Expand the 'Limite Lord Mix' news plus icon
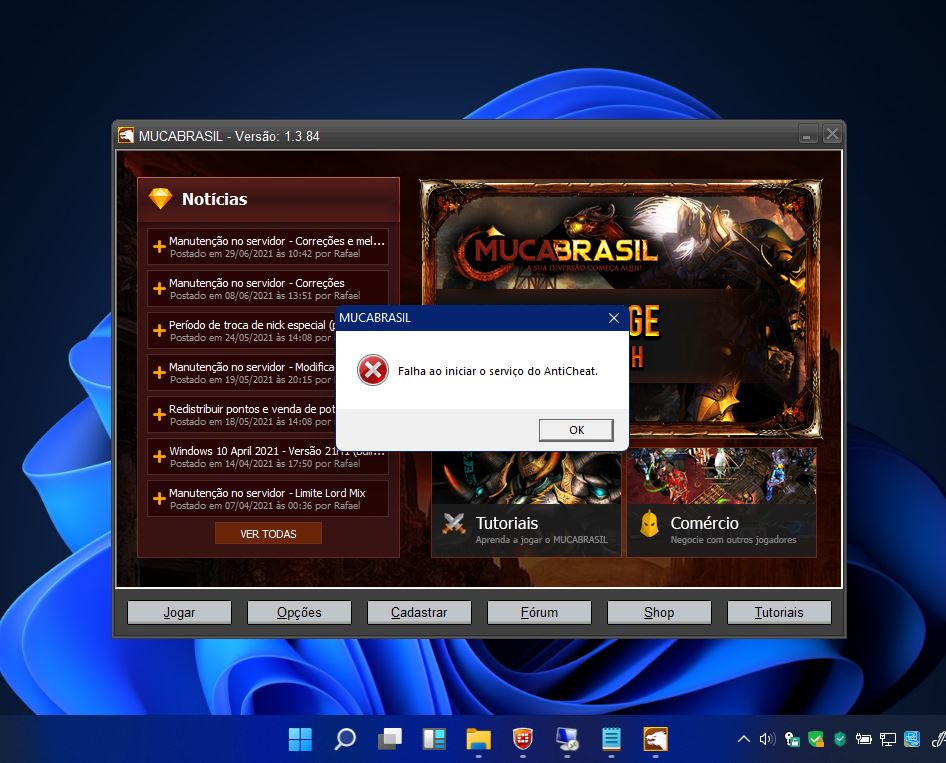Image resolution: width=946 pixels, height=763 pixels. click(159, 499)
